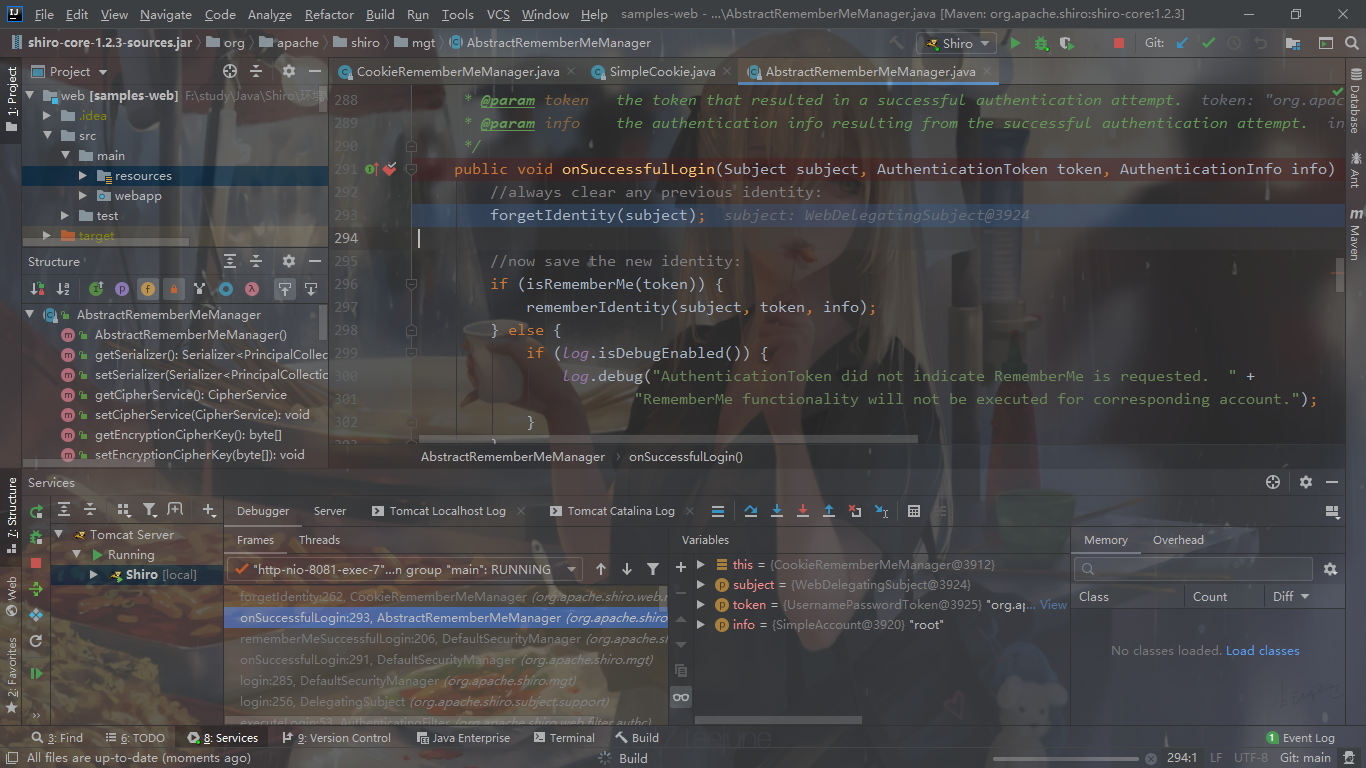Open the VCS menu
Screen dimensions: 1366x768
coord(498,15)
